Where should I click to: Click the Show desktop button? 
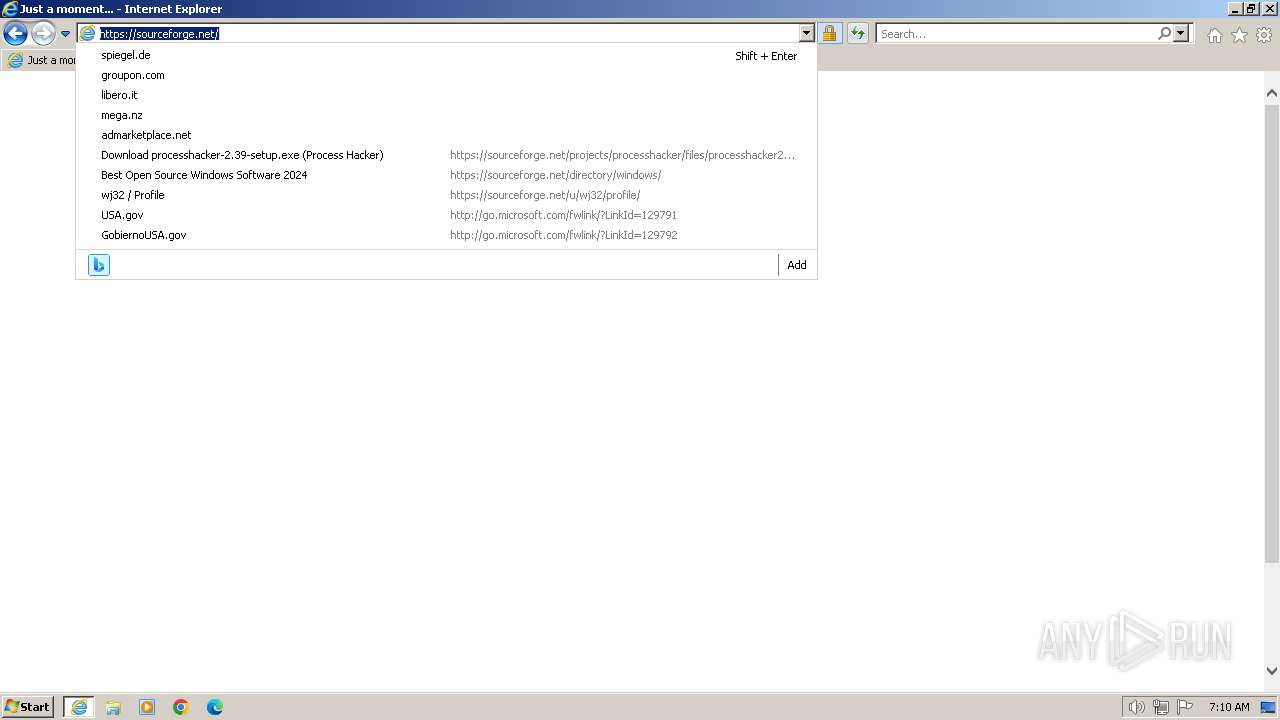(x=1268, y=707)
